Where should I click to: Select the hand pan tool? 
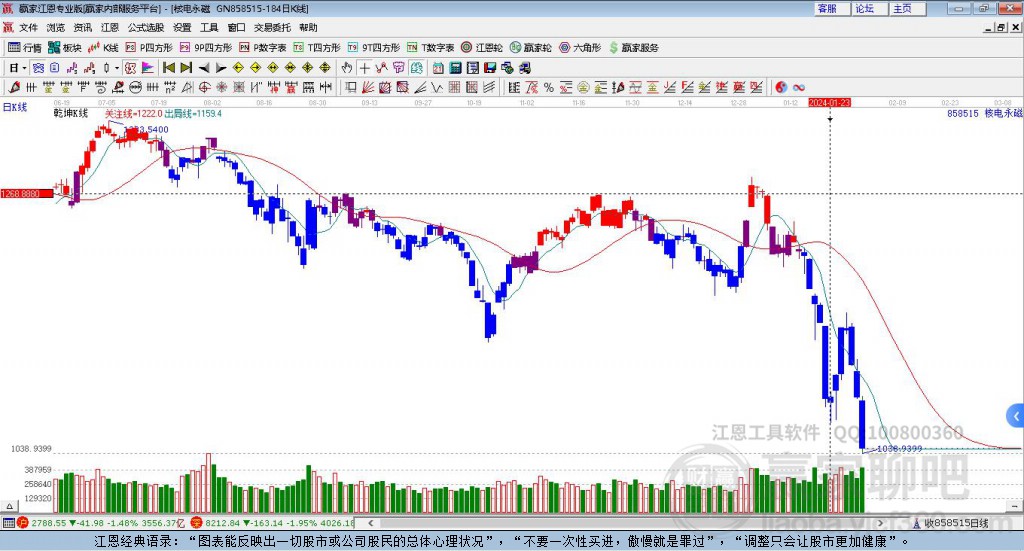coord(347,68)
